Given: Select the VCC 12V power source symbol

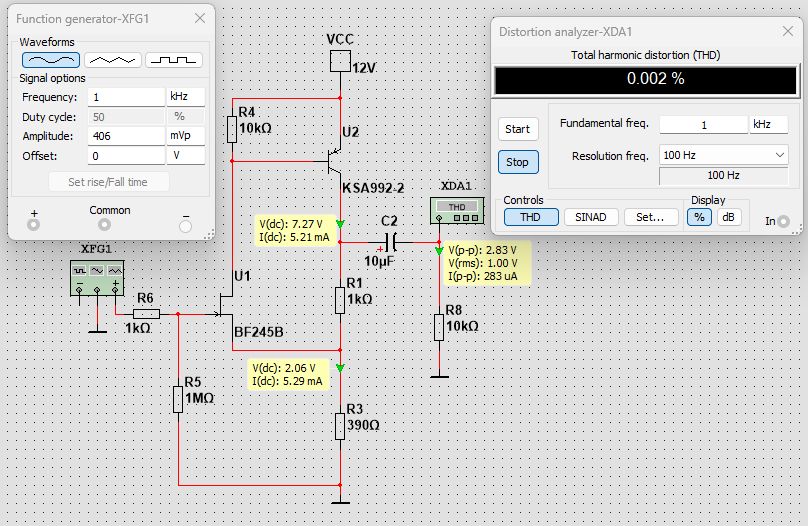Looking at the screenshot, I should 340,61.
